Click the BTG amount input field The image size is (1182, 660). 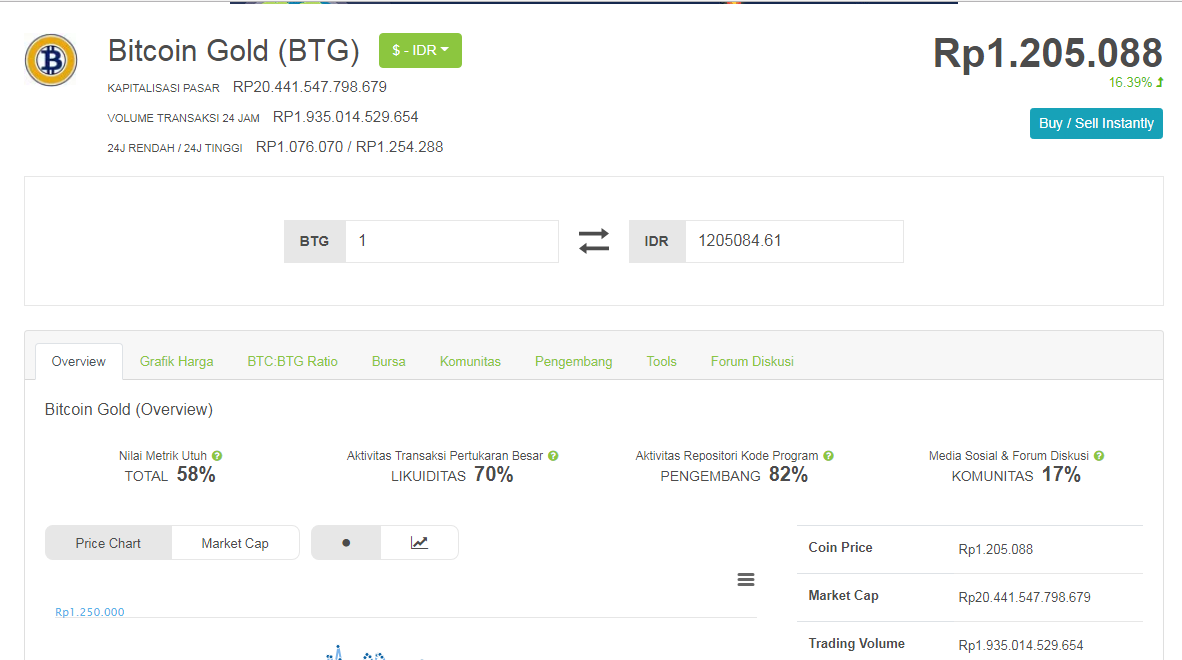[452, 241]
